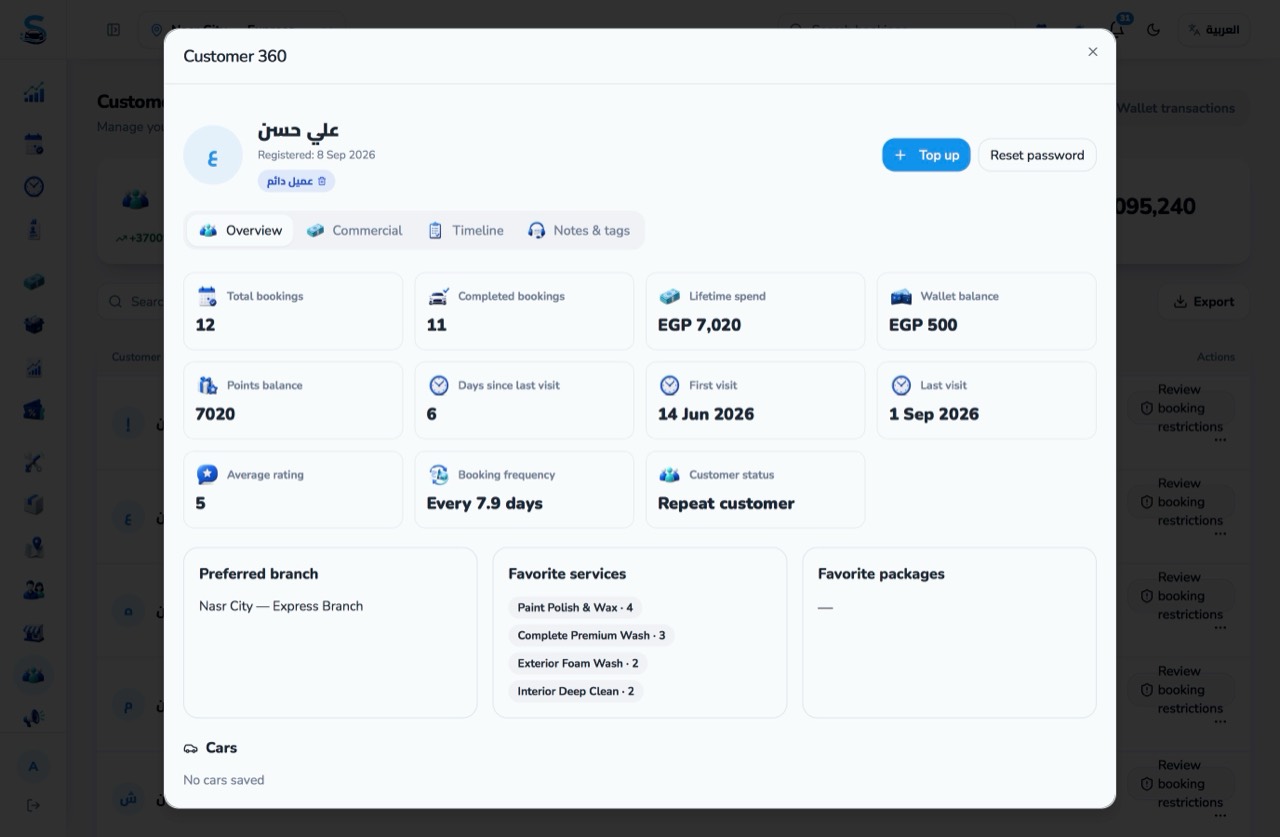
Task: Click the Points balance value 7020
Action: (x=215, y=414)
